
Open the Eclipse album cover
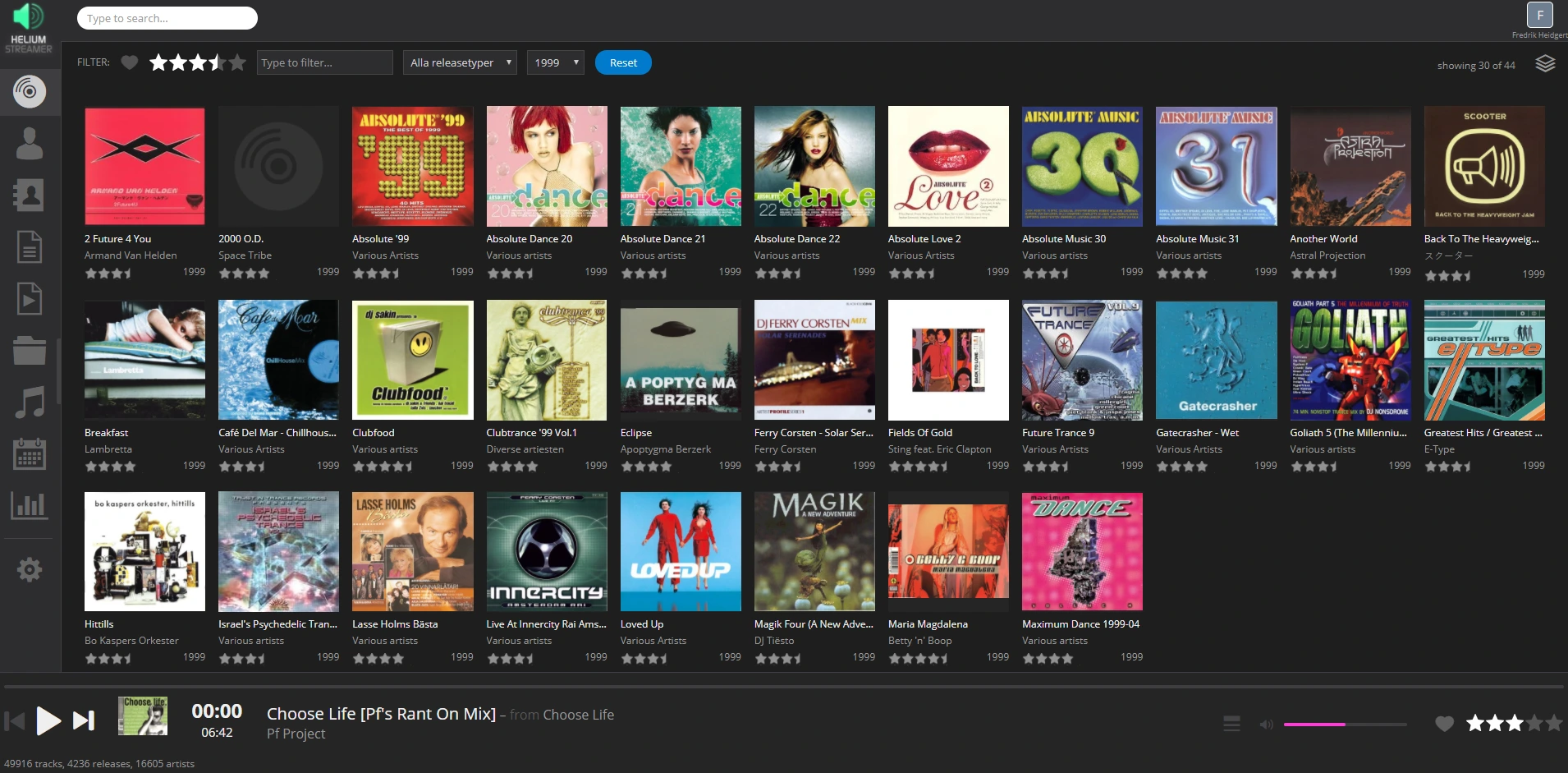click(x=681, y=360)
